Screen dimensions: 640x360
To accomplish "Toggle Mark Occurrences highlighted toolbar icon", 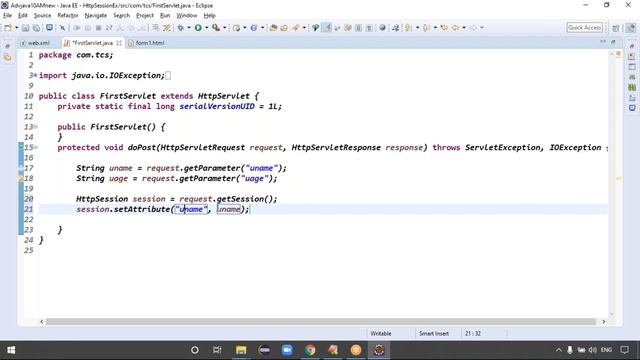I will point(327,28).
